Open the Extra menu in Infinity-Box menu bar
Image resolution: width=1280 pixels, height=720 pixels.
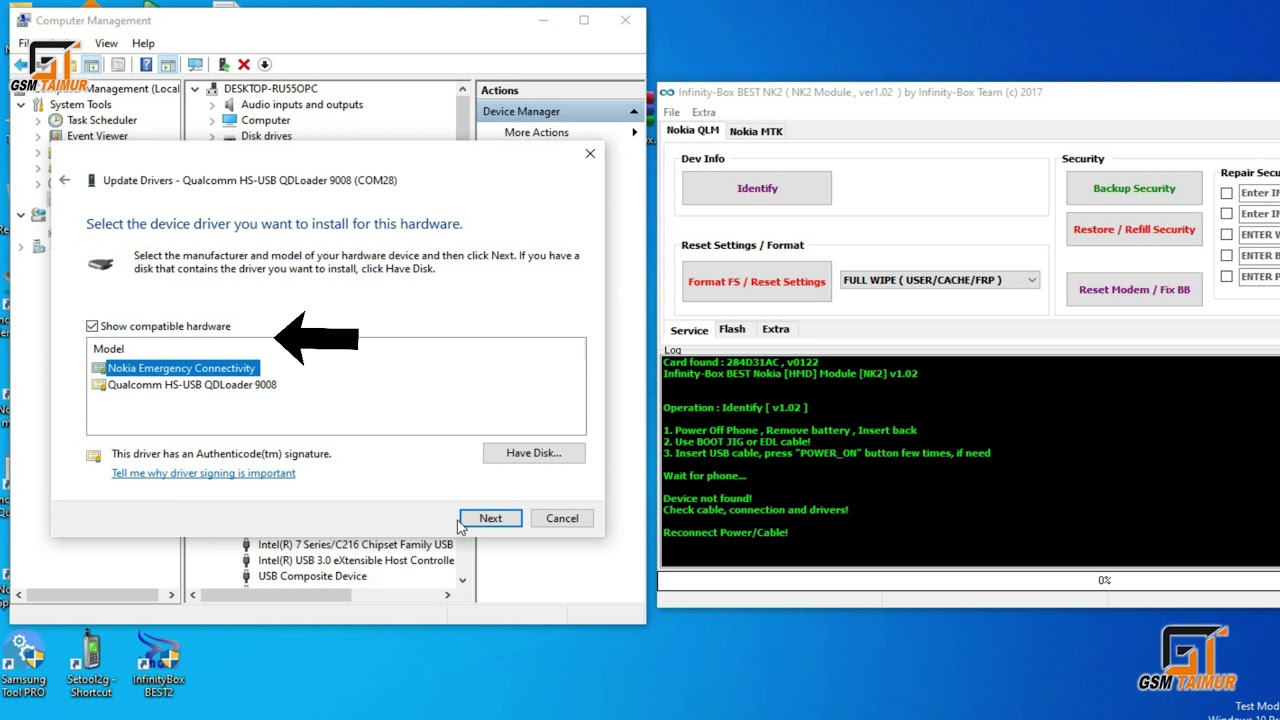[x=704, y=112]
